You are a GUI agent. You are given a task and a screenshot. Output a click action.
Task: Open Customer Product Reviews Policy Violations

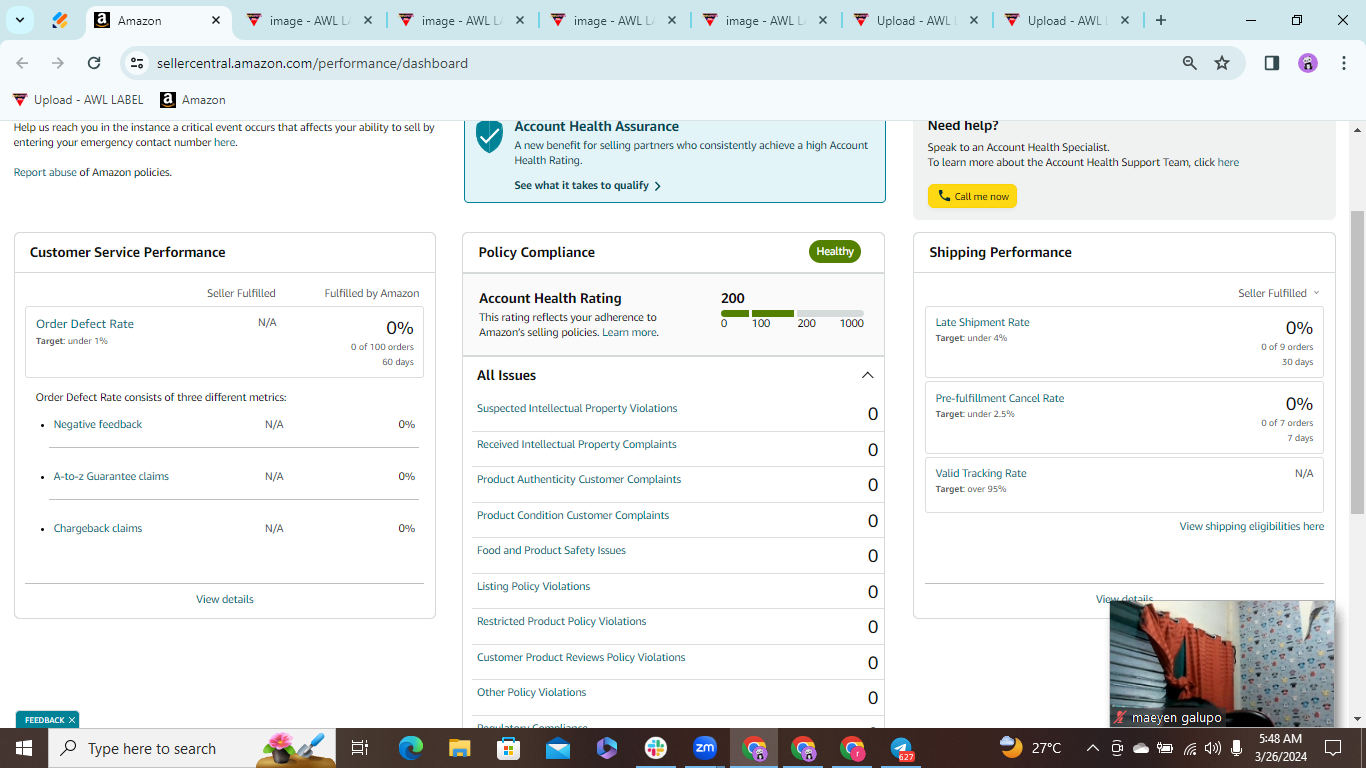point(581,657)
